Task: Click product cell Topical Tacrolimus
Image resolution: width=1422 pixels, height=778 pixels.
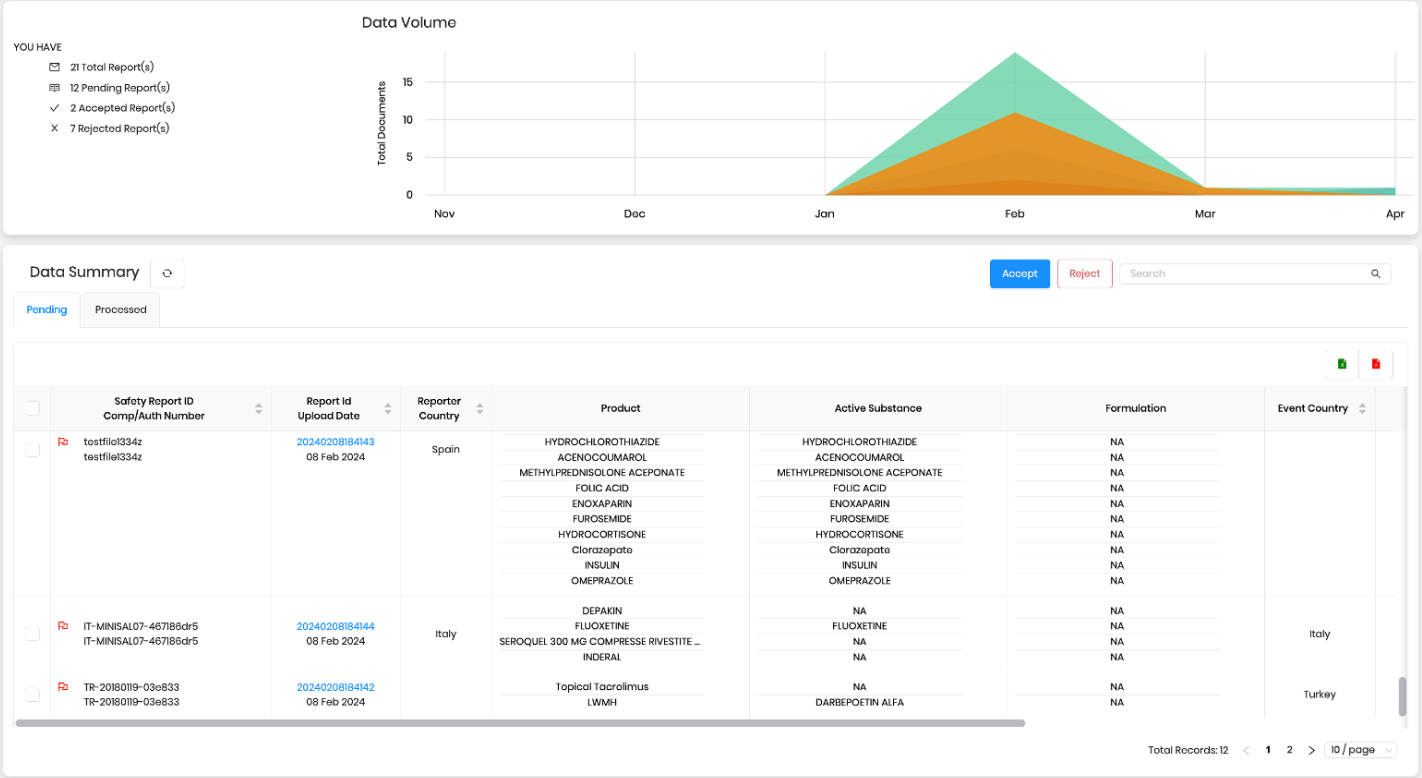Action: (x=602, y=687)
